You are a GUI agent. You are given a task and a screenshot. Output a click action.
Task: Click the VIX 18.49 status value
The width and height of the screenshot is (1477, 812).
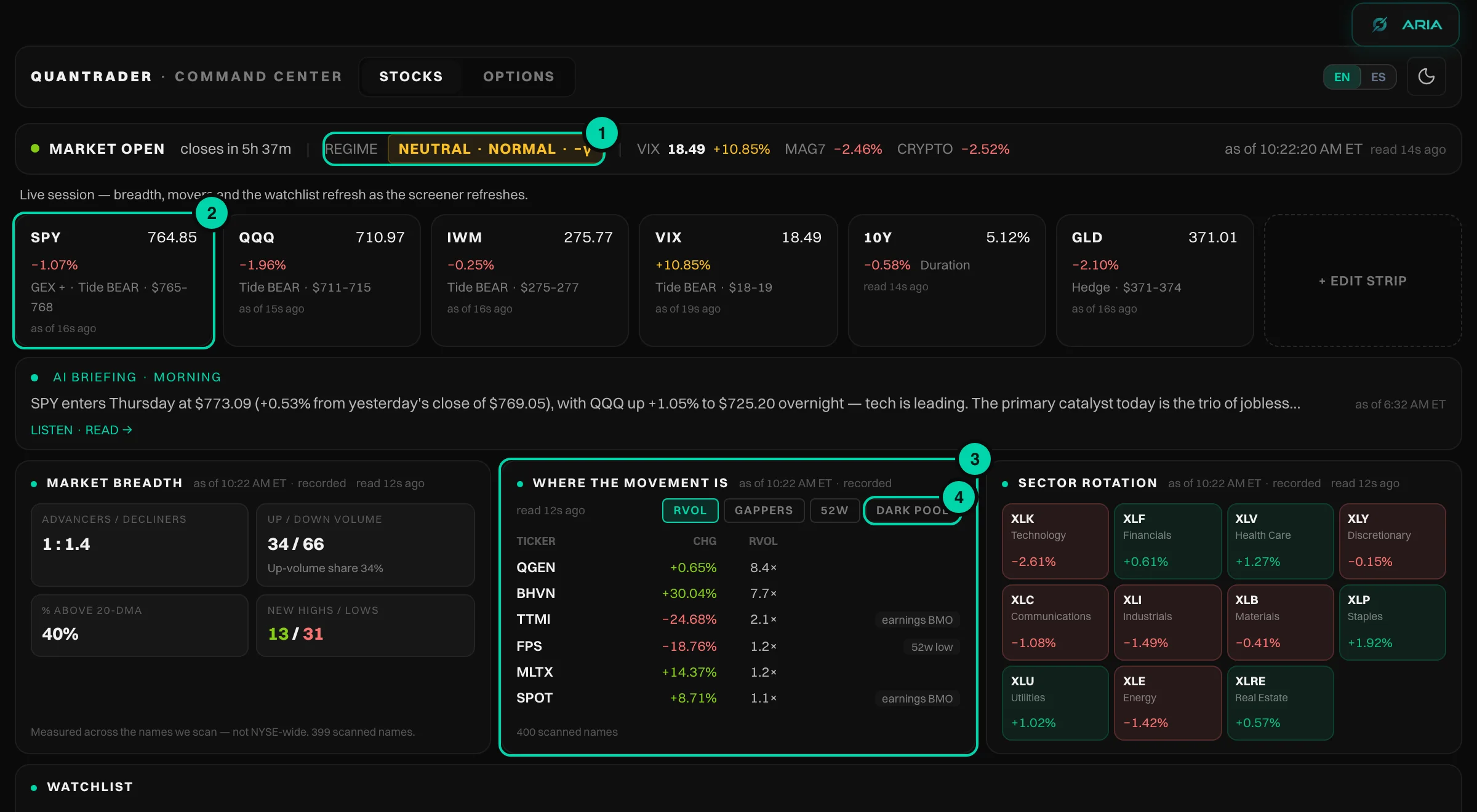click(686, 149)
